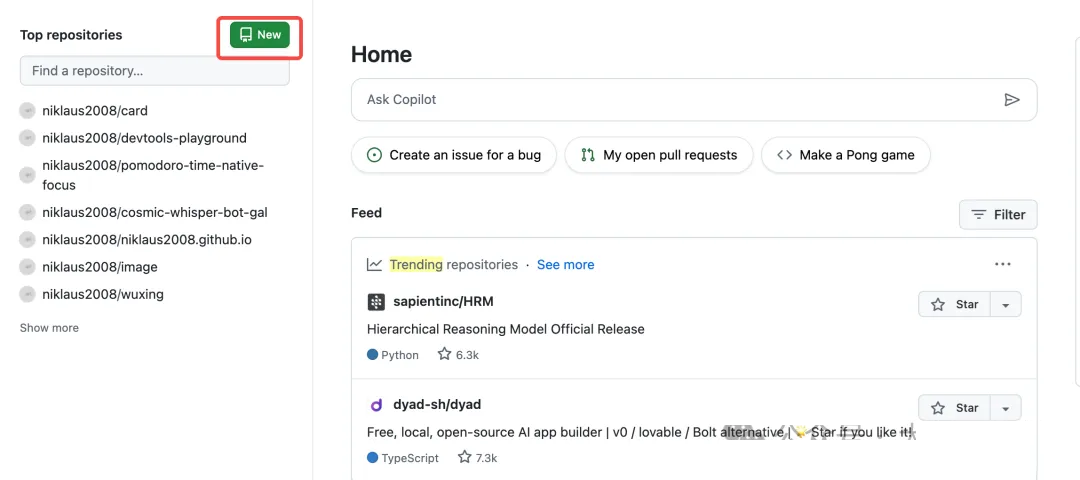Image resolution: width=1080 pixels, height=480 pixels.
Task: Open star list dropdown for sapientinc/HRM
Action: tap(1006, 304)
